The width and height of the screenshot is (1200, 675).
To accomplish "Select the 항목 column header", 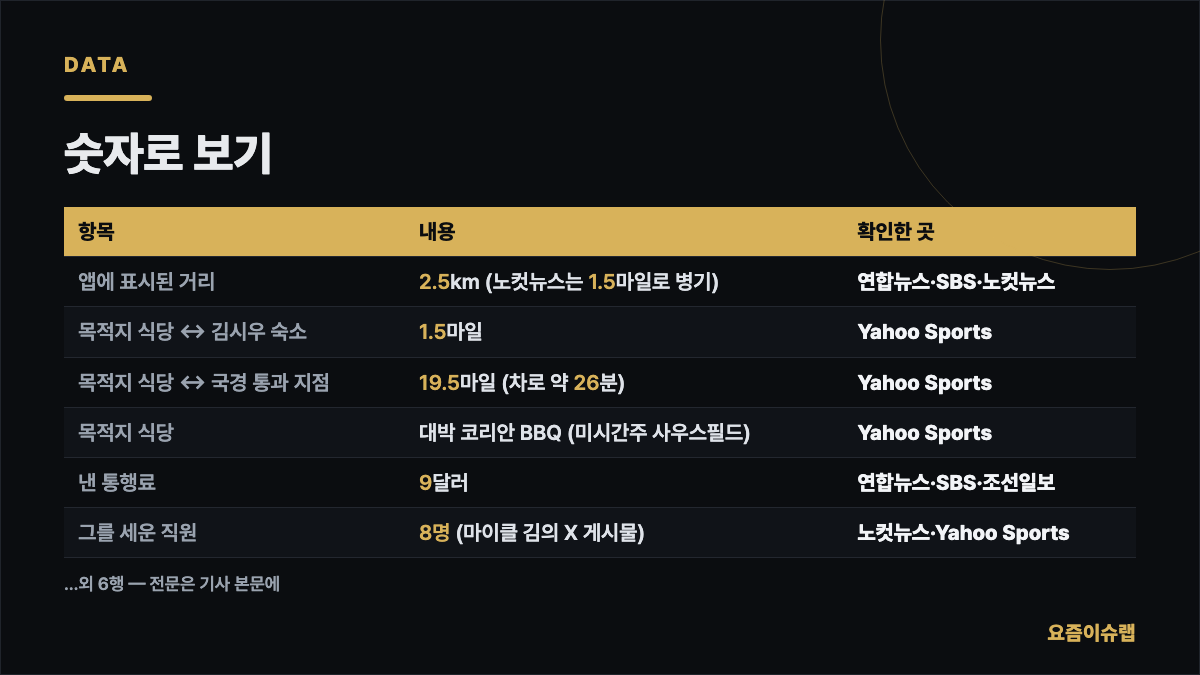I will 96,232.
